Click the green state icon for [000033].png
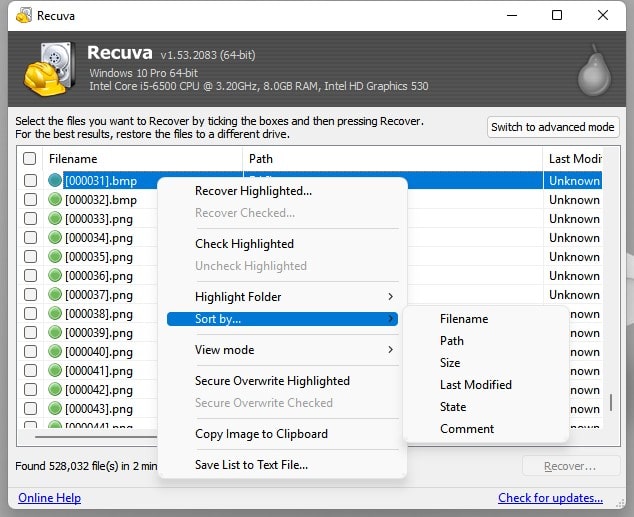 coord(55,218)
